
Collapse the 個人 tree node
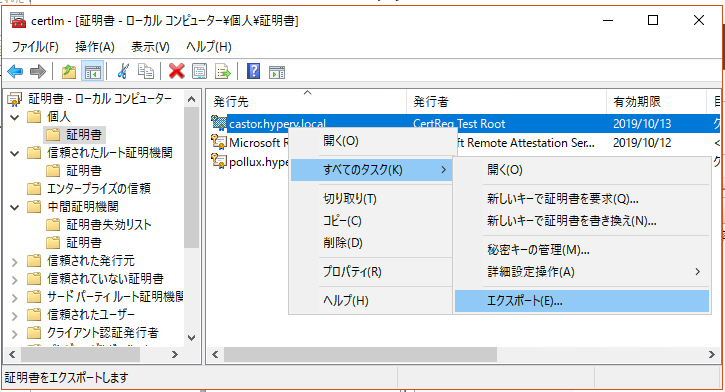pos(15,117)
